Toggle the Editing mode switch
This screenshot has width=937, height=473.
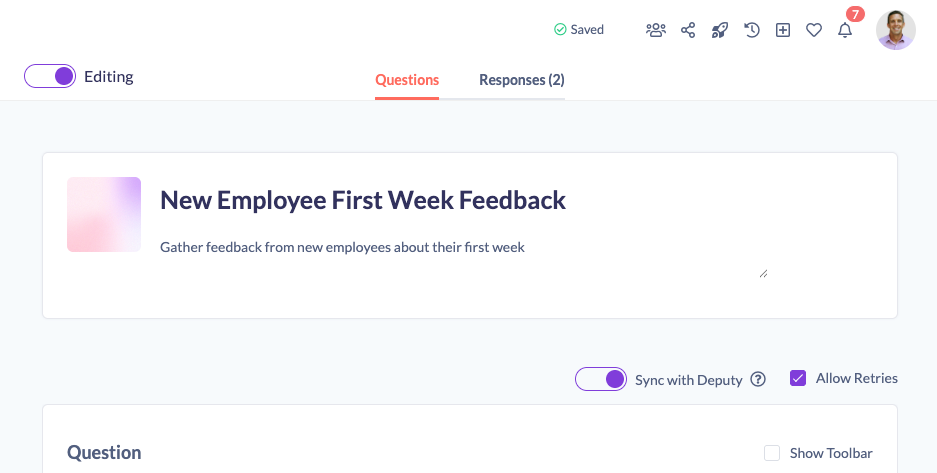(x=50, y=76)
